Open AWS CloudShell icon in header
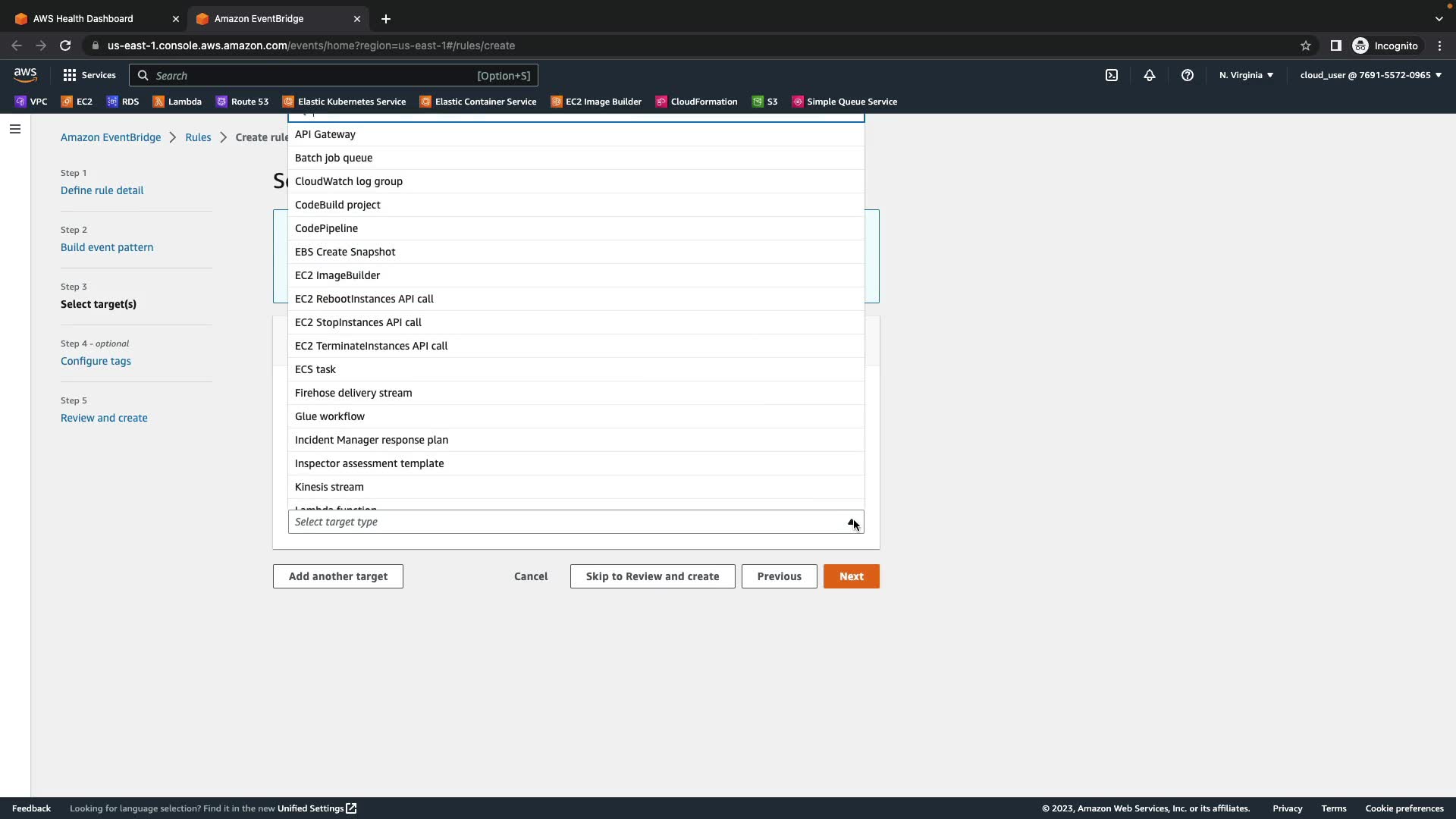Viewport: 1456px width, 819px height. 1112,75
